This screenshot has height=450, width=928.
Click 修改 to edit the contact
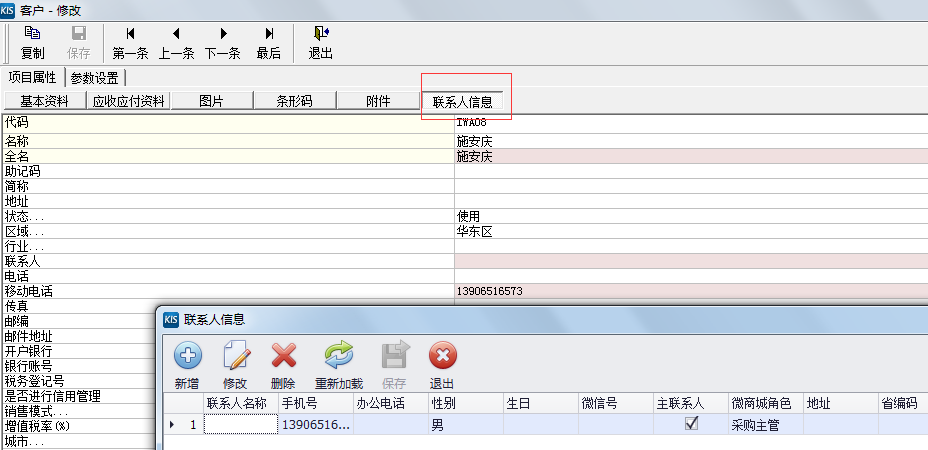235,364
